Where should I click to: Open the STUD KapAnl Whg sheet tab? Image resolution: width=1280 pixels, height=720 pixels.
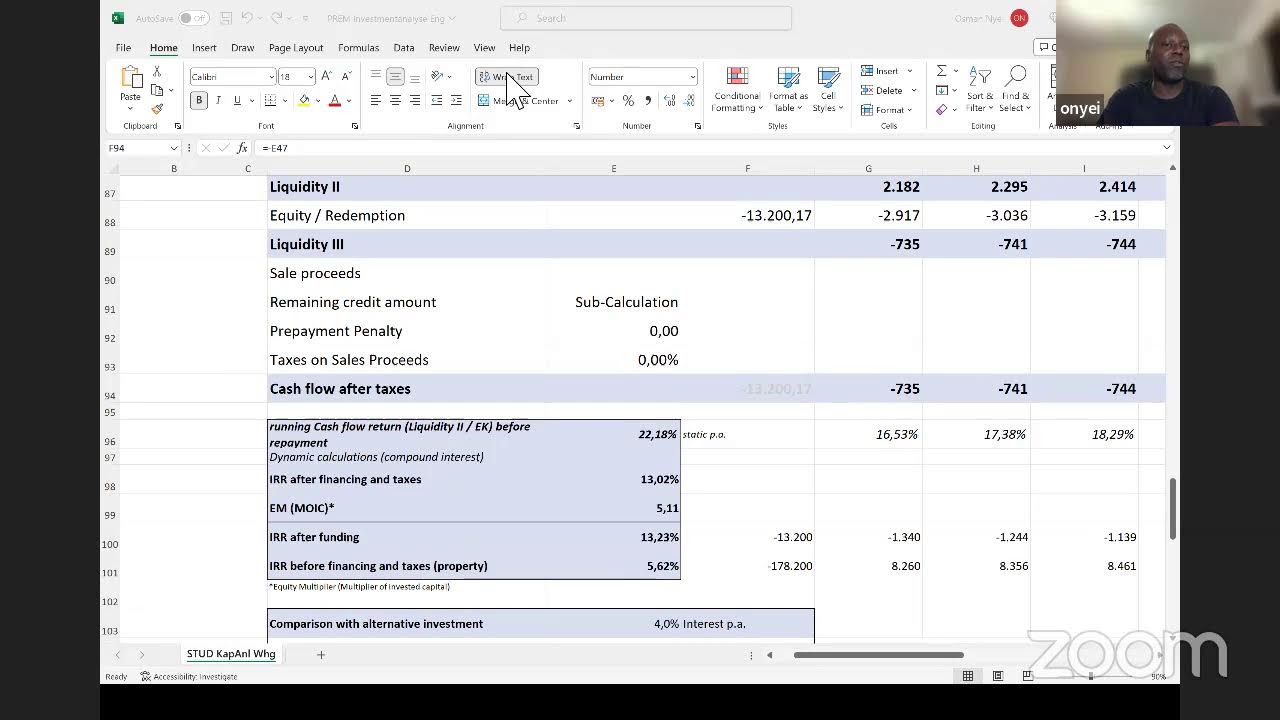coord(231,654)
